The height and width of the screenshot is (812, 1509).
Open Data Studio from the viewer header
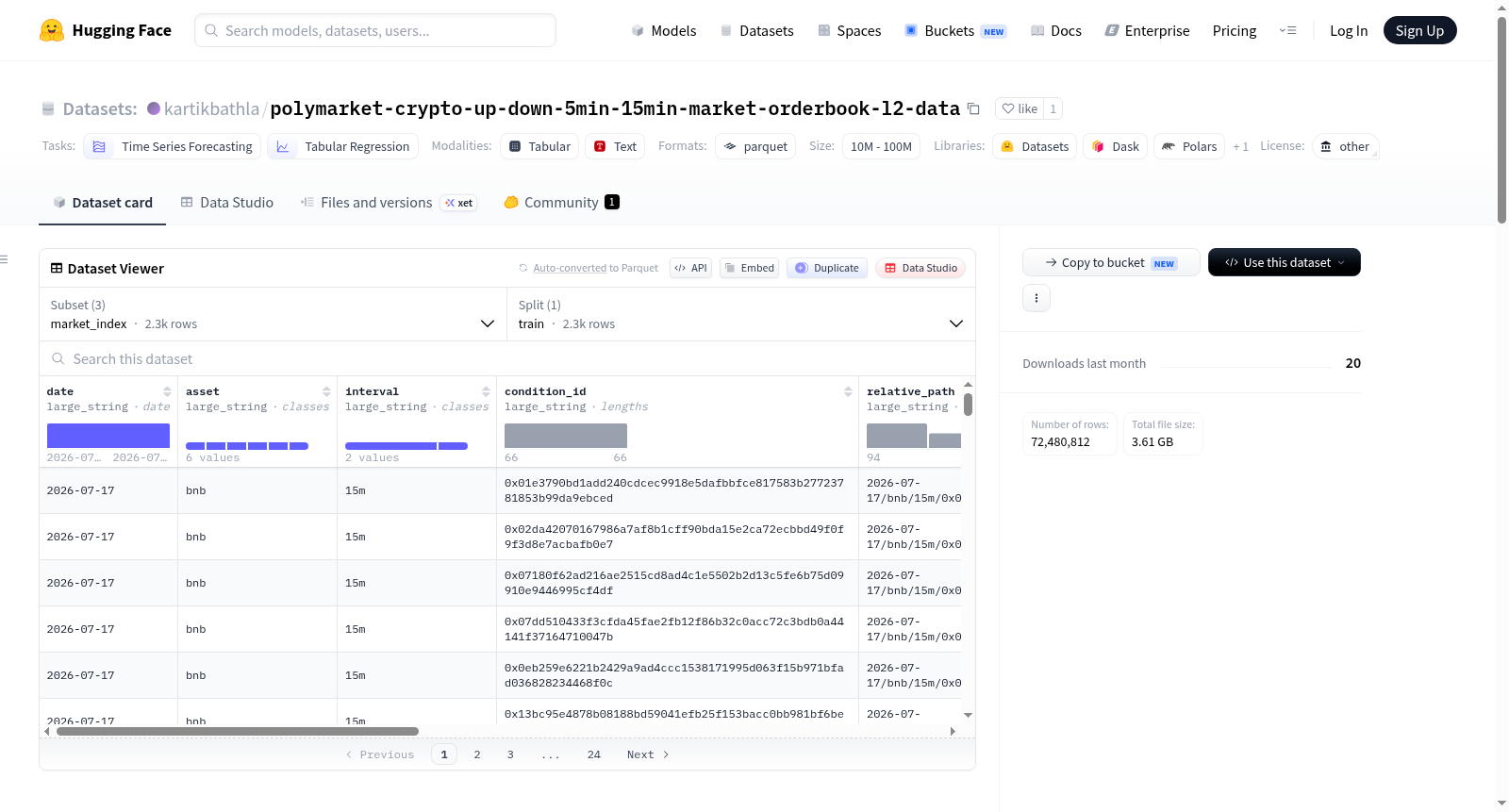pyautogui.click(x=920, y=268)
